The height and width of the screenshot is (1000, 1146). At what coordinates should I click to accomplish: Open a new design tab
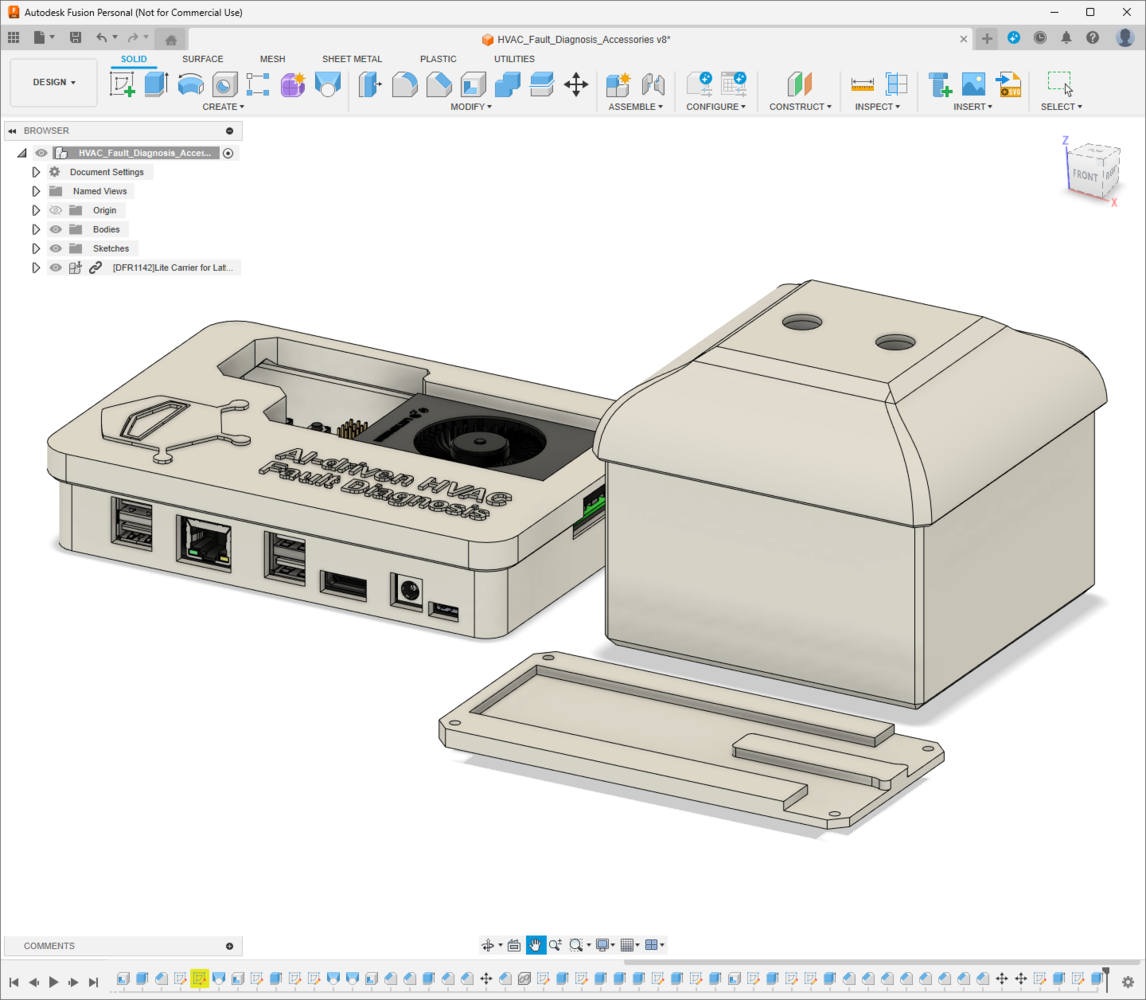pyautogui.click(x=987, y=39)
